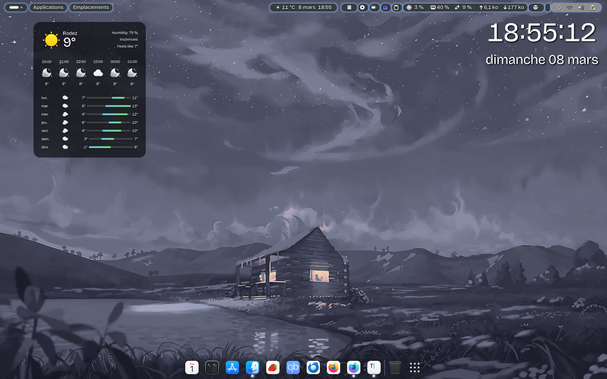Open the Finder-style file manager in the dock
607x379 pixels.
pyautogui.click(x=252, y=367)
